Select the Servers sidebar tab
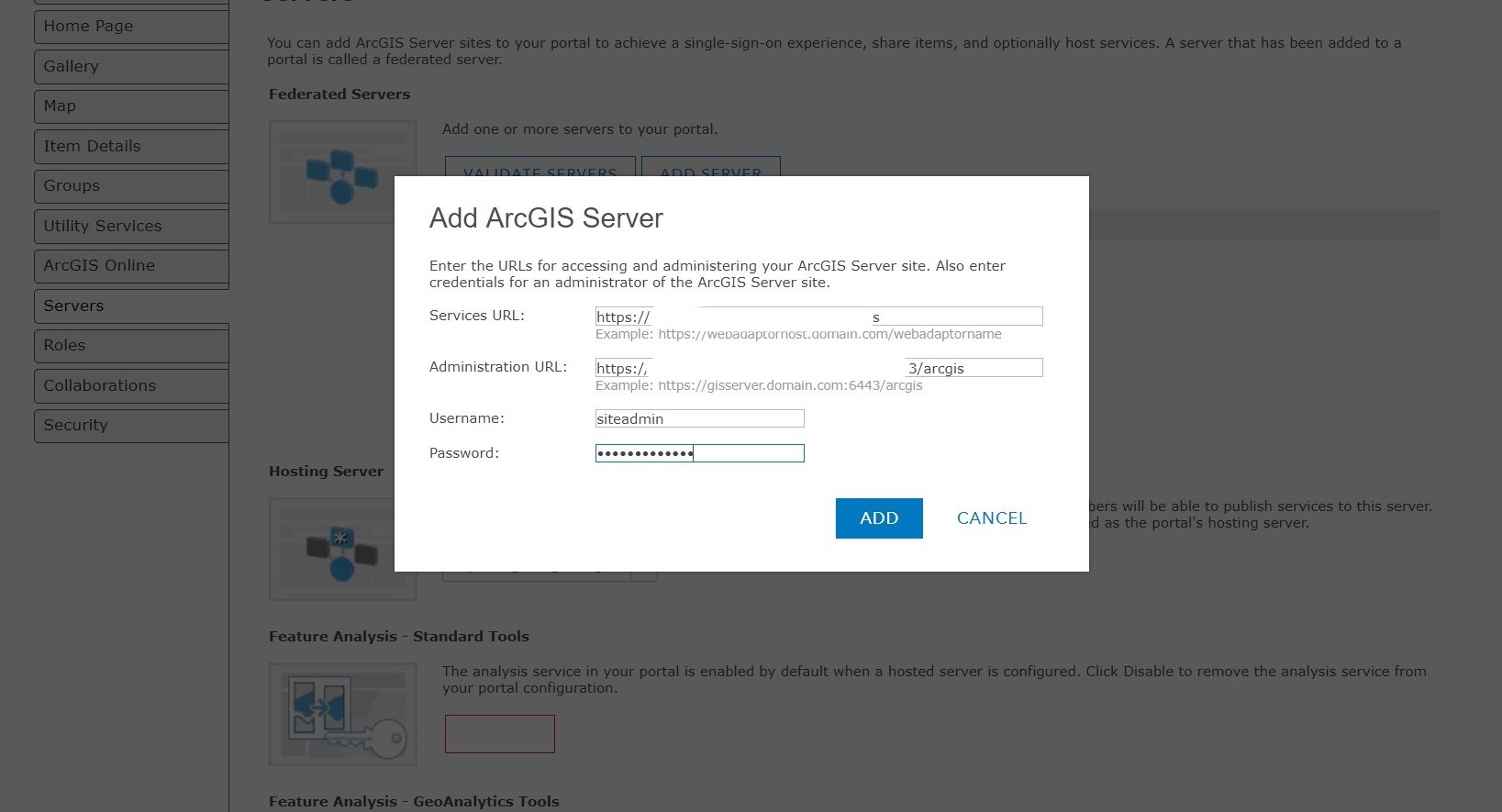This screenshot has width=1502, height=812. coord(131,306)
